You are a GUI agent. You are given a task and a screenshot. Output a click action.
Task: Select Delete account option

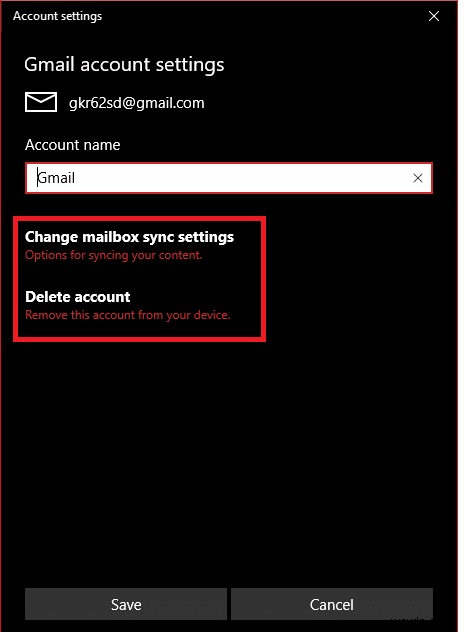click(77, 297)
